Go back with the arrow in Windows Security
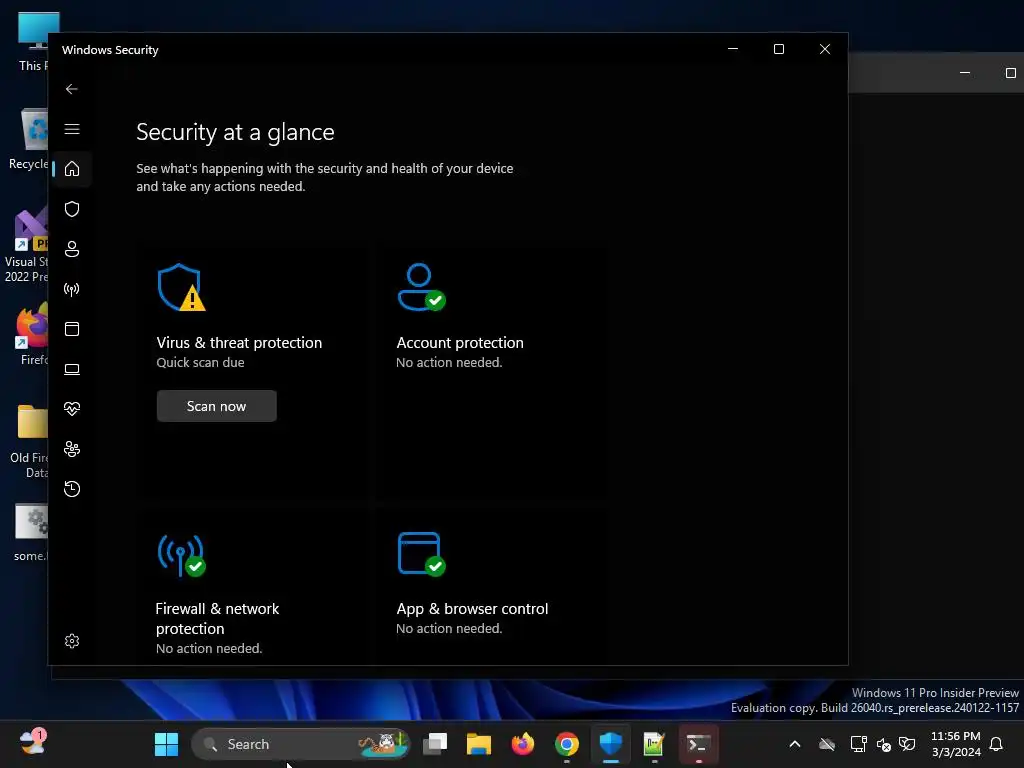 point(72,89)
